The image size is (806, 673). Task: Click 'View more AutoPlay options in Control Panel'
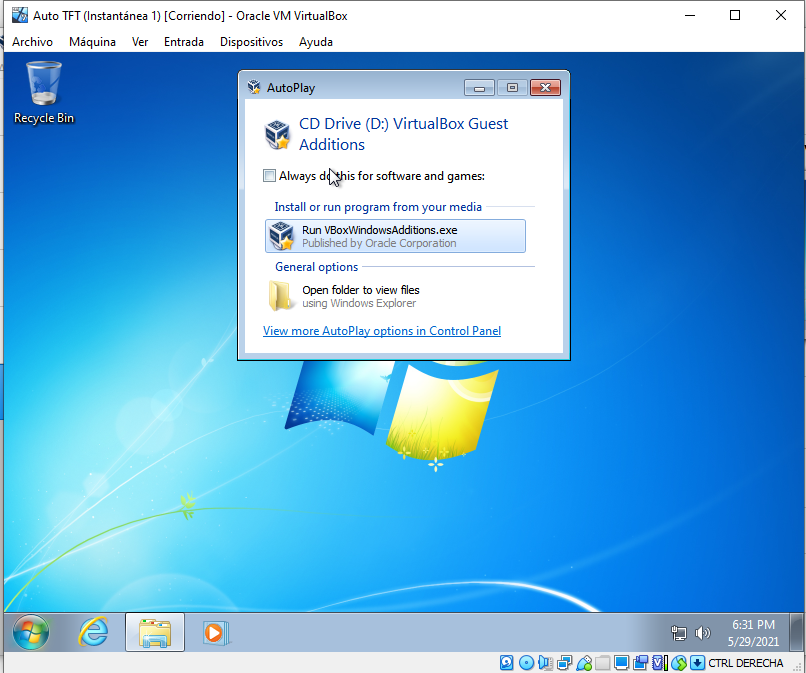coord(381,331)
